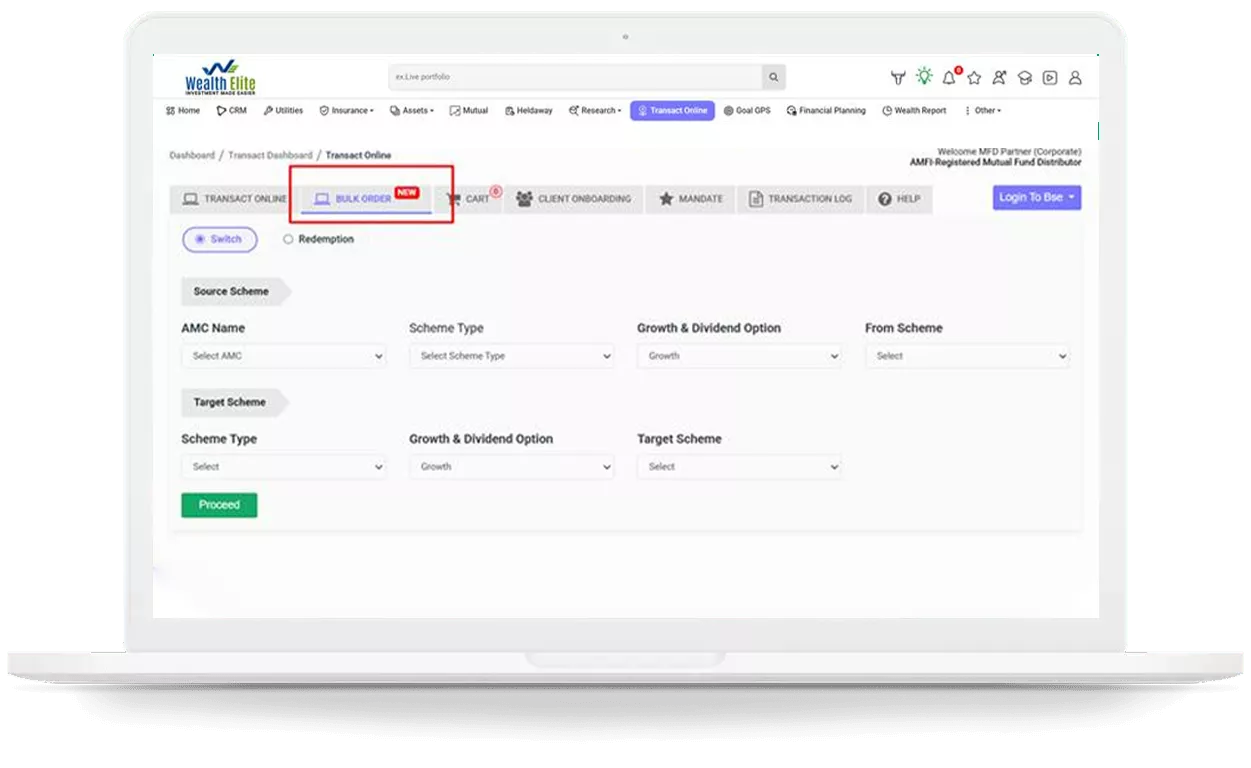Open the notifications bell
Screen dimensions: 1251x768
click(949, 78)
